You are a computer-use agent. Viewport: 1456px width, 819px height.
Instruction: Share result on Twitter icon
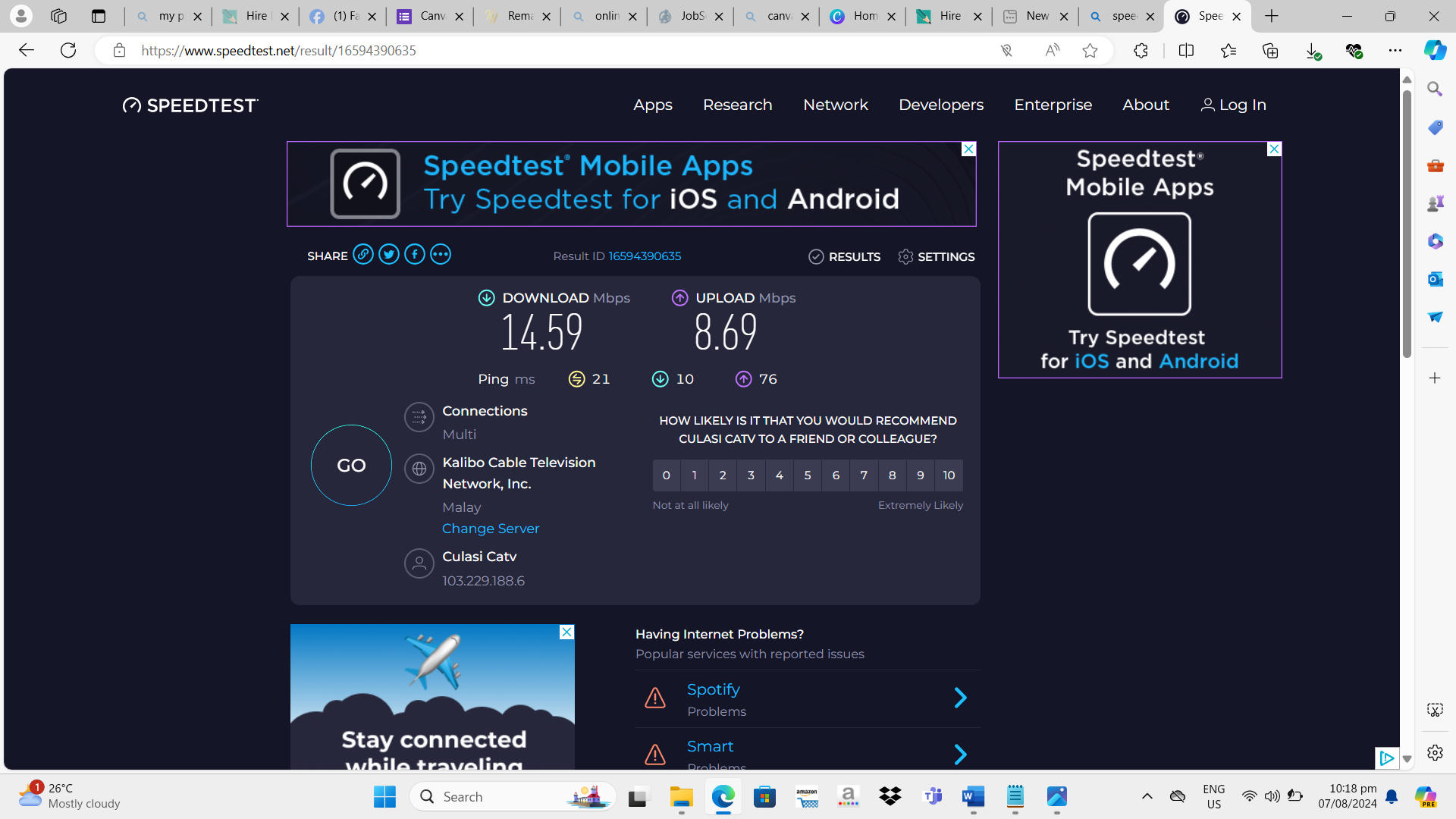tap(389, 255)
